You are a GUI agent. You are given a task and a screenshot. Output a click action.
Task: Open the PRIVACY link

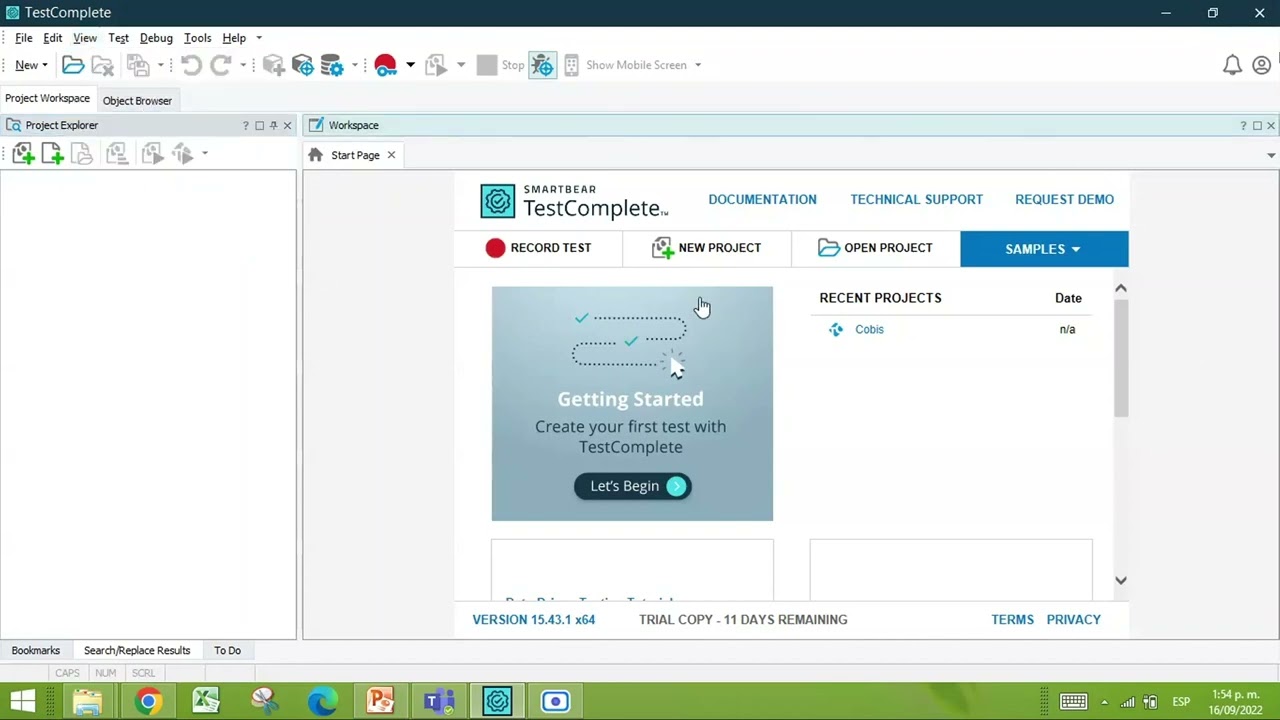[1073, 619]
